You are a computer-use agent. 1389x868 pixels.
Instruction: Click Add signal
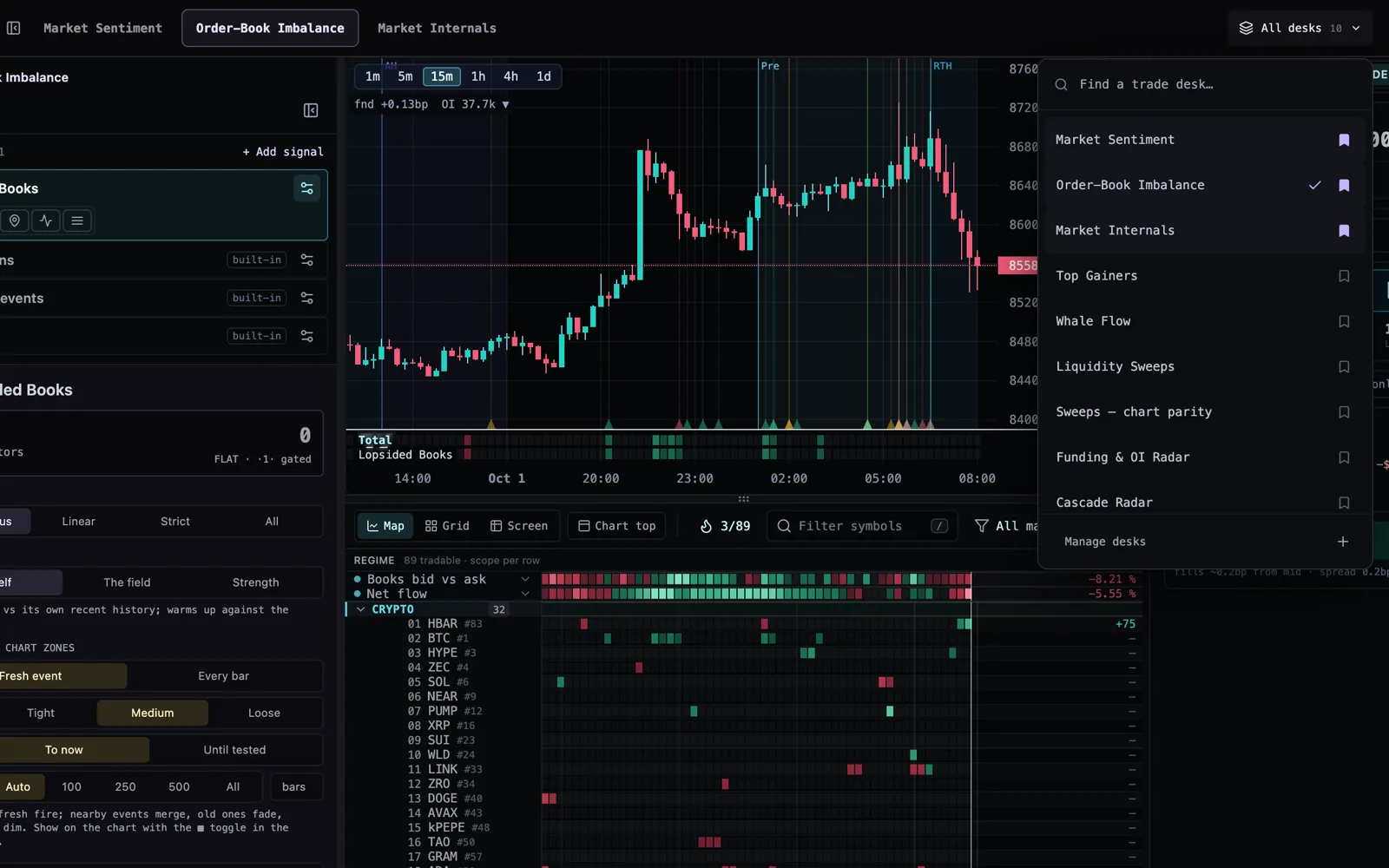[x=283, y=152]
